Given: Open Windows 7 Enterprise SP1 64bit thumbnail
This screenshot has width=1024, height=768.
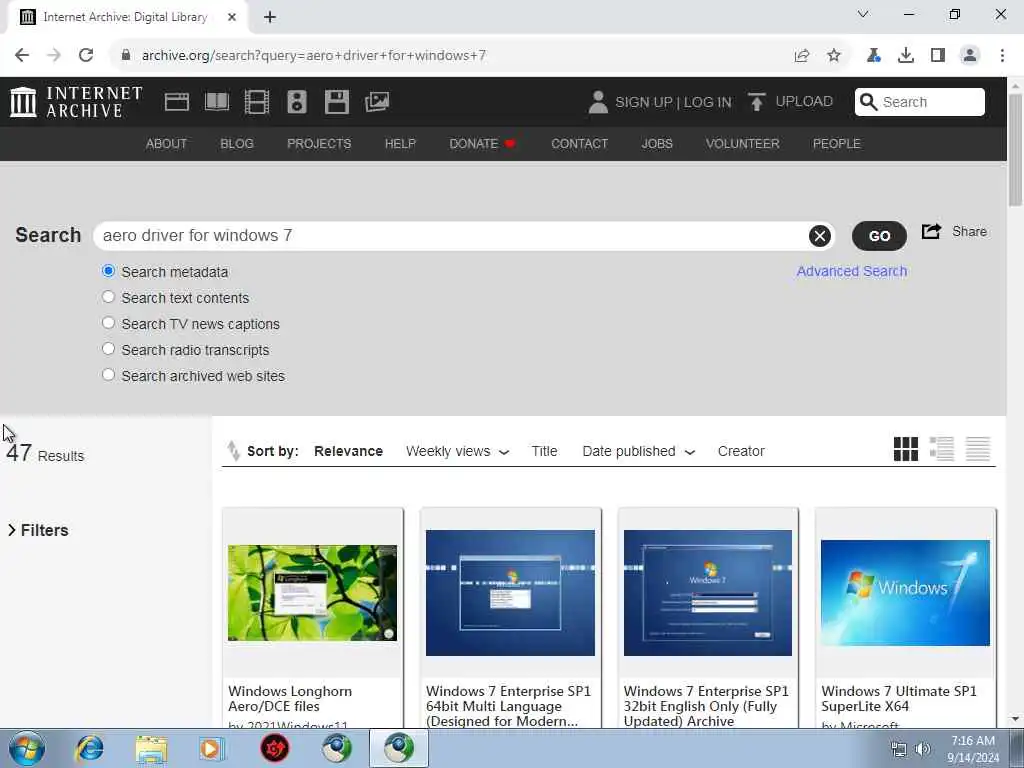Looking at the screenshot, I should pyautogui.click(x=510, y=593).
